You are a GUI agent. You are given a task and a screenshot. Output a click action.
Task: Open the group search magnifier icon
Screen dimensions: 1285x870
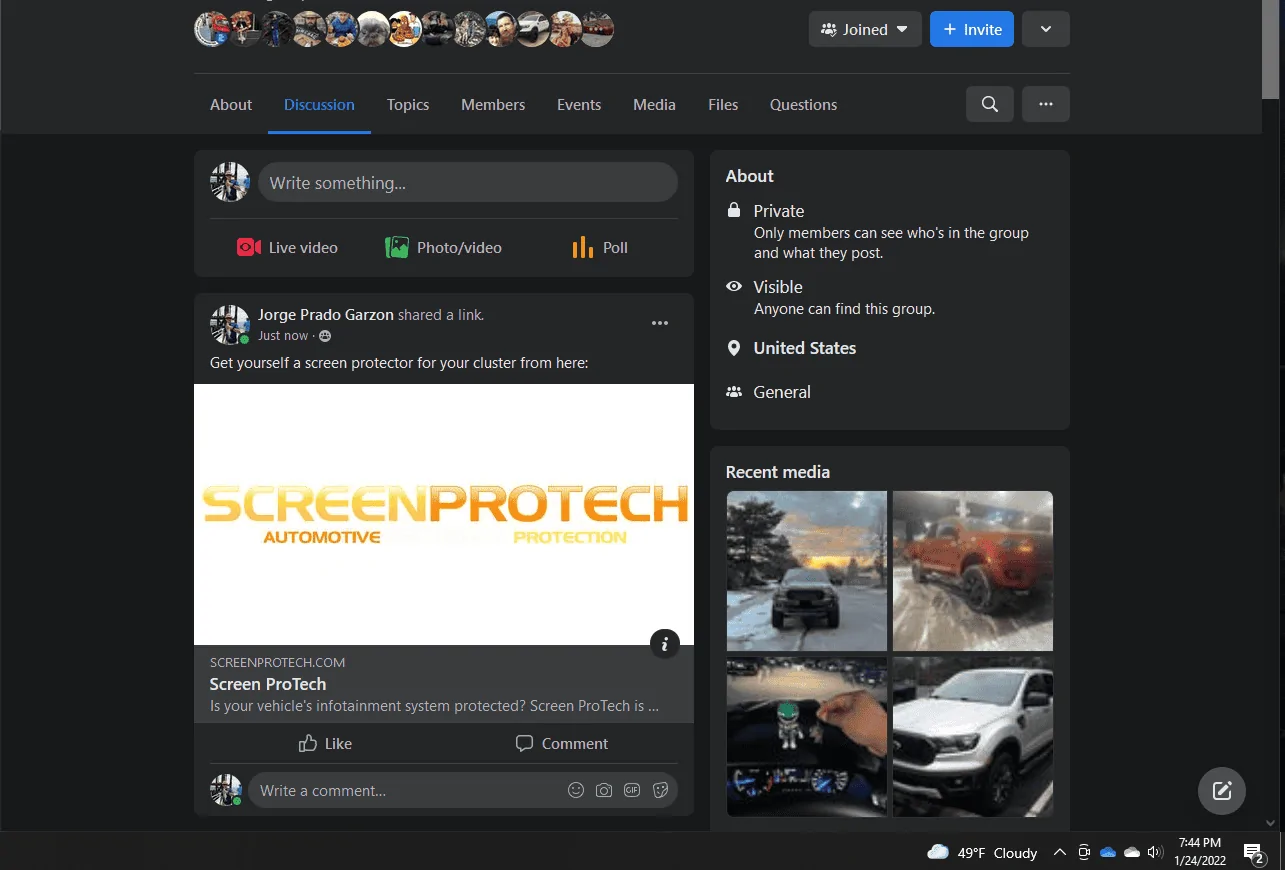(x=990, y=104)
